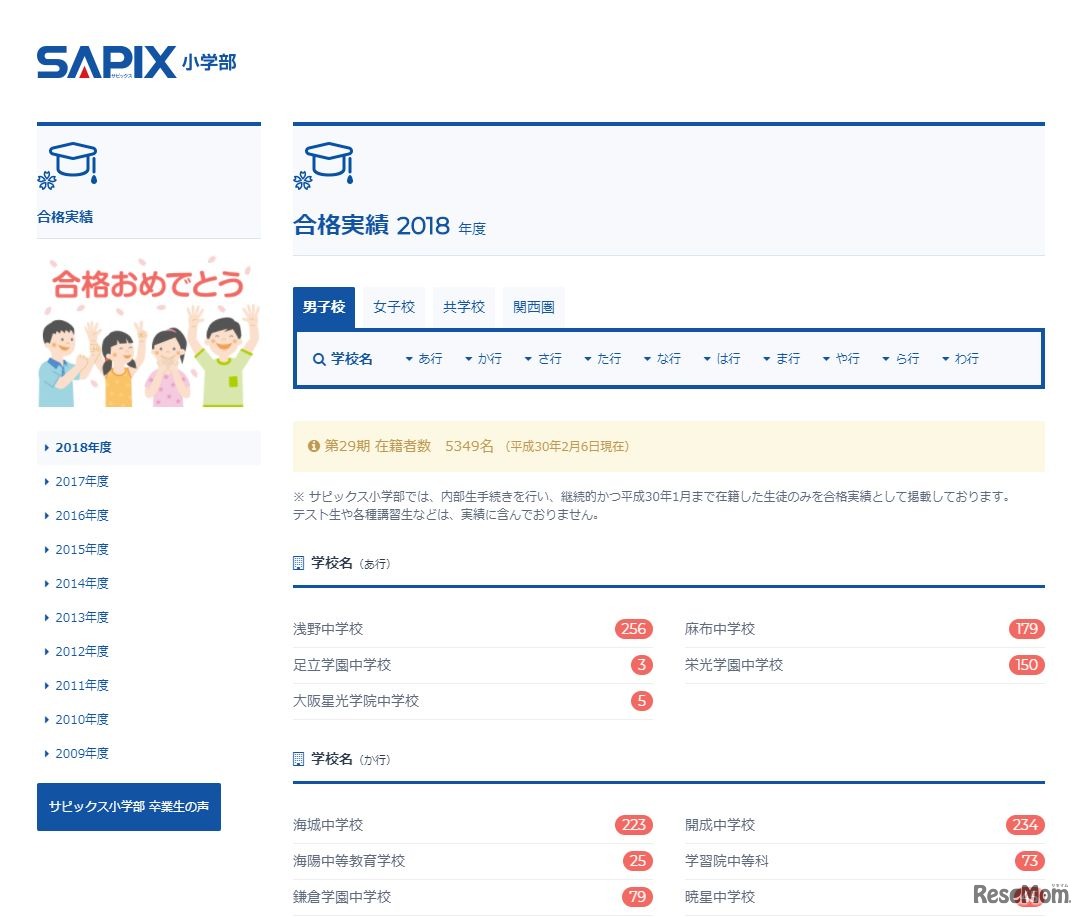Image resolution: width=1084 pixels, height=917 pixels.
Task: Click the list icon next to 学校名（あ行）
Action: point(298,562)
